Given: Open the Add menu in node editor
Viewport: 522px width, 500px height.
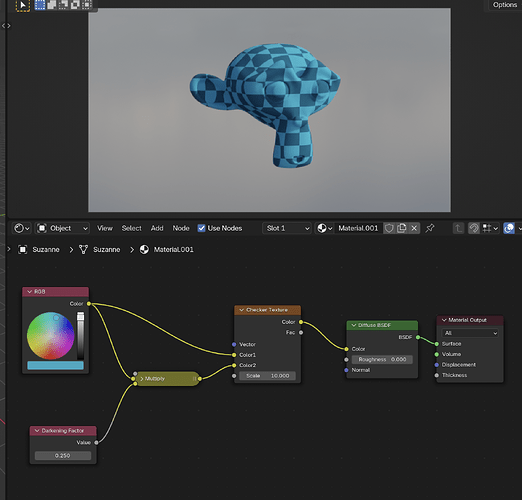Looking at the screenshot, I should [157, 228].
